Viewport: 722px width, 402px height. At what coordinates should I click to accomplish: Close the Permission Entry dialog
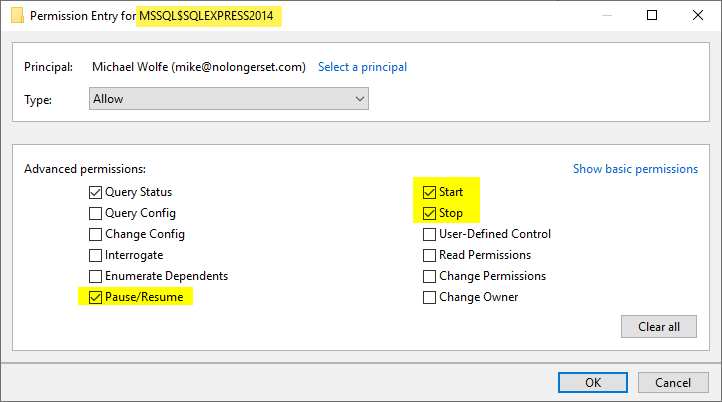click(698, 15)
